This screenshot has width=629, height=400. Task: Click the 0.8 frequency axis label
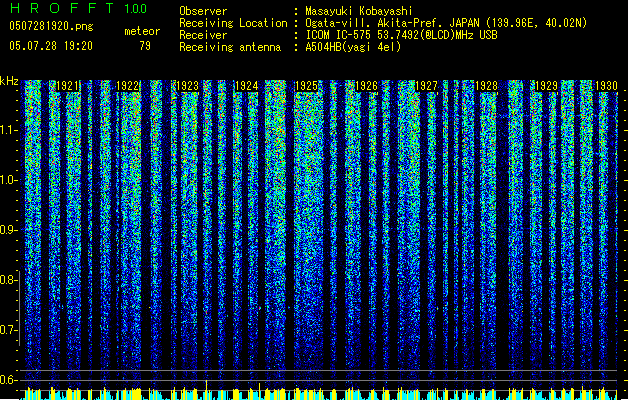click(8, 280)
